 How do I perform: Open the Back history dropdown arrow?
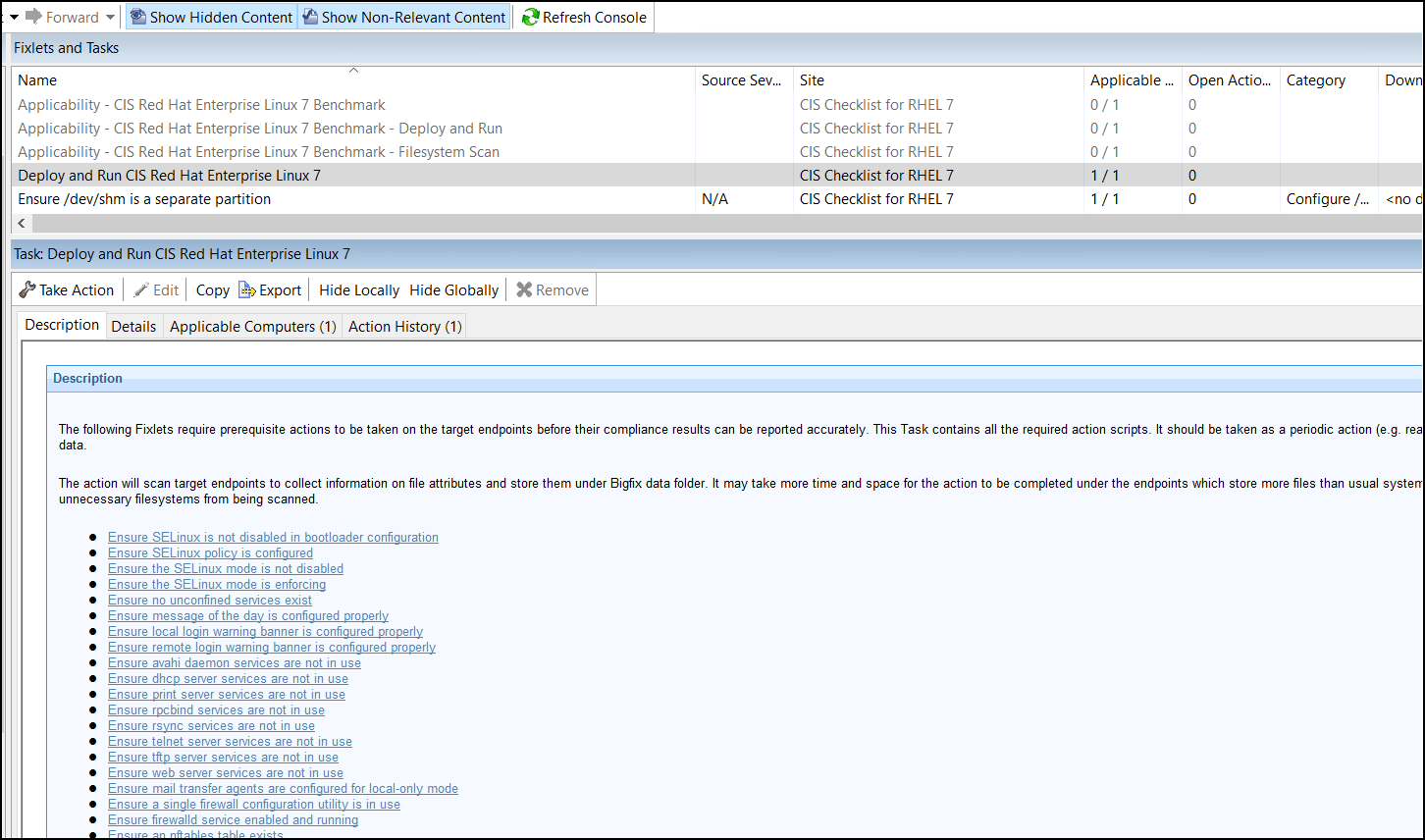14,18
